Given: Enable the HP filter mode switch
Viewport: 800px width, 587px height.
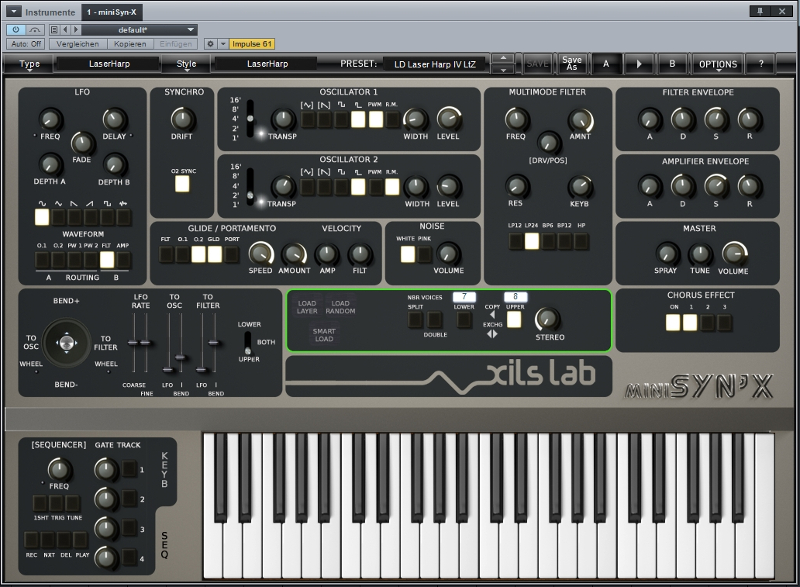Looking at the screenshot, I should [581, 241].
